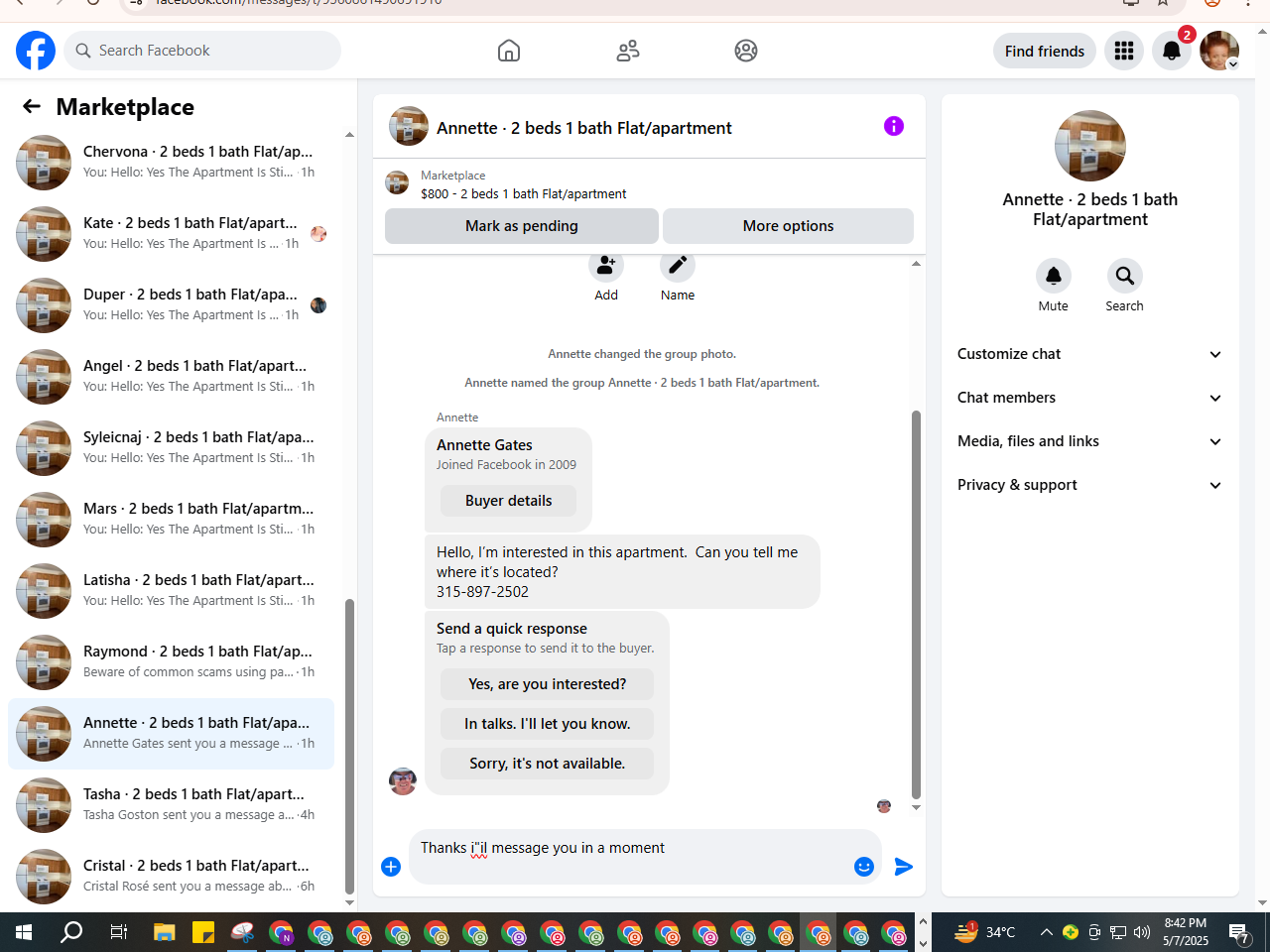Mute the conversation with the bell icon
The height and width of the screenshot is (952, 1270).
[x=1054, y=276]
